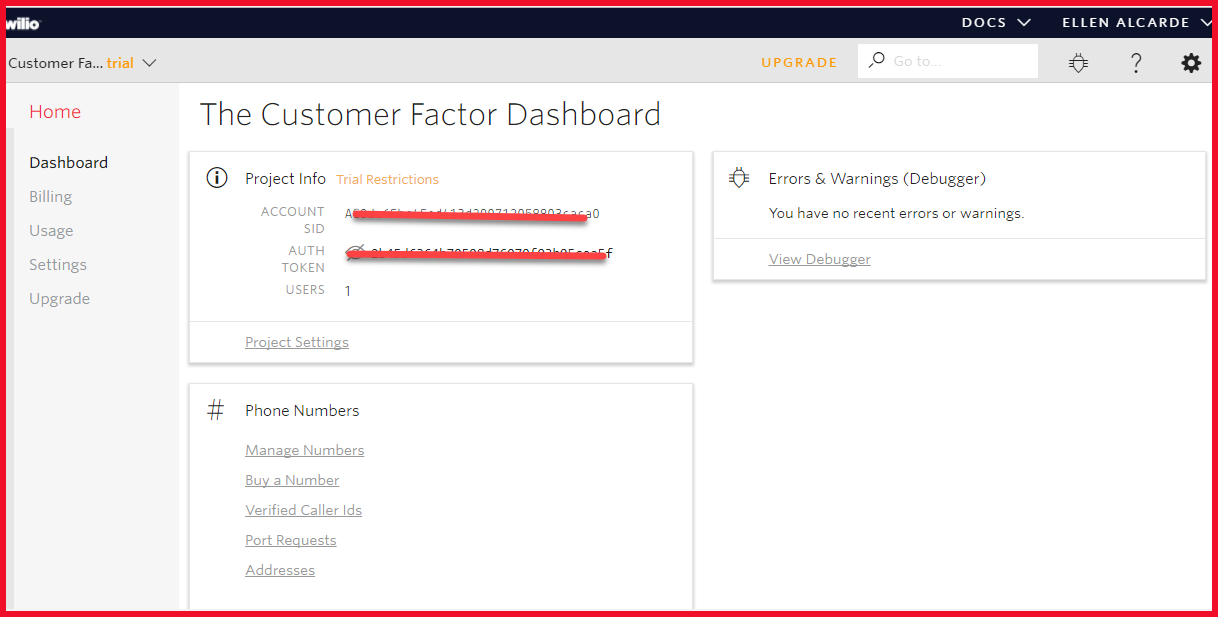Click the Addresses link
This screenshot has height=617, width=1218.
click(280, 570)
